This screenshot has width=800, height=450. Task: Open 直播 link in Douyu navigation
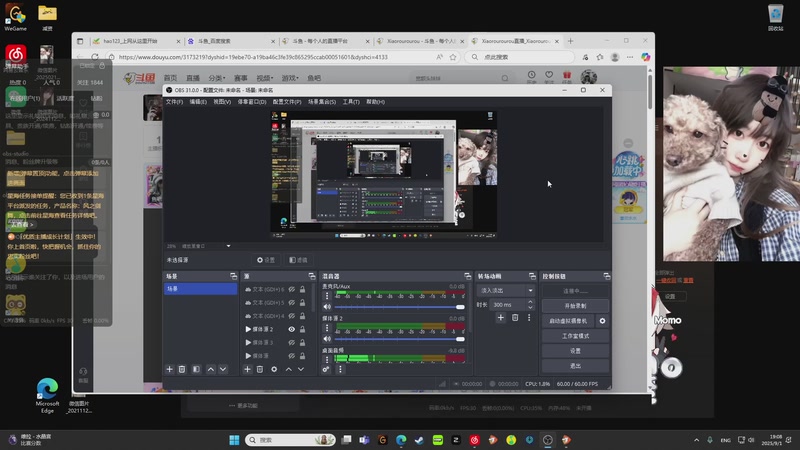pos(193,78)
